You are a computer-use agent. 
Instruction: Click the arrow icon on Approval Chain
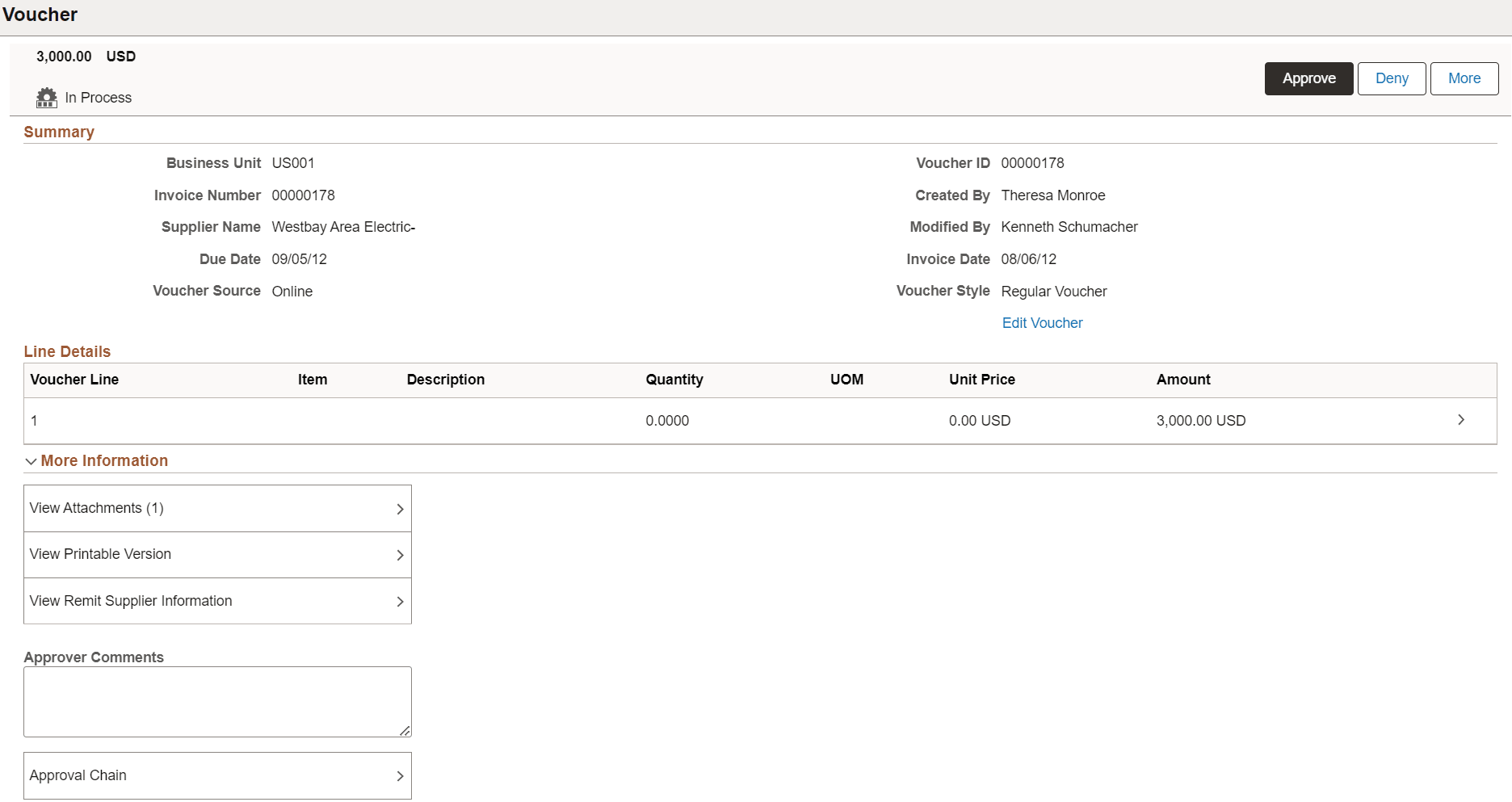pos(400,775)
